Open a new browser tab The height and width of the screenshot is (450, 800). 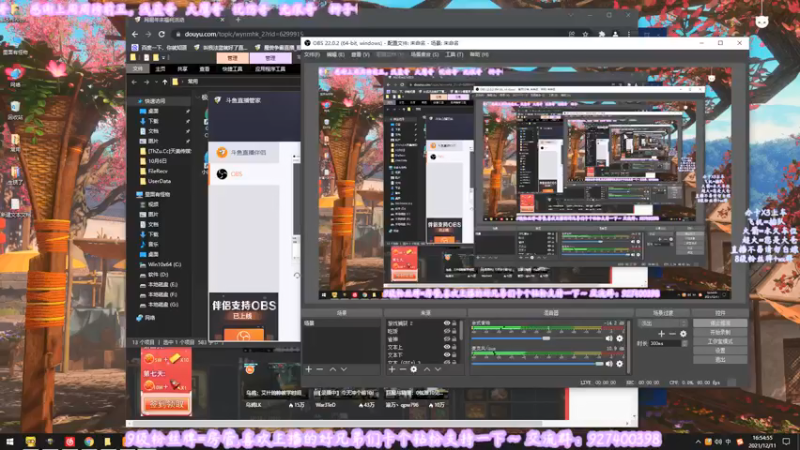pos(238,20)
